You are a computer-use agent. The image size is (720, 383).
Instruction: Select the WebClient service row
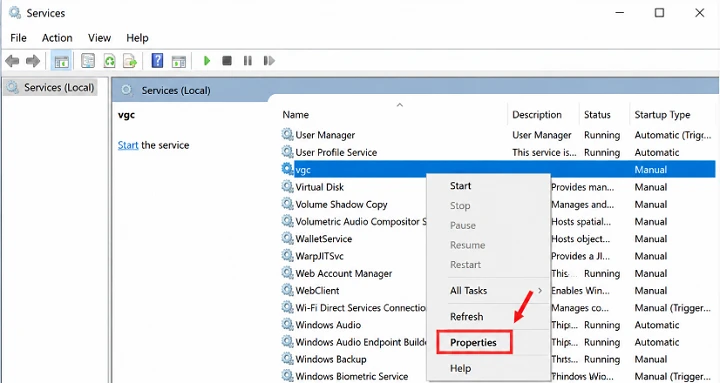click(354, 290)
